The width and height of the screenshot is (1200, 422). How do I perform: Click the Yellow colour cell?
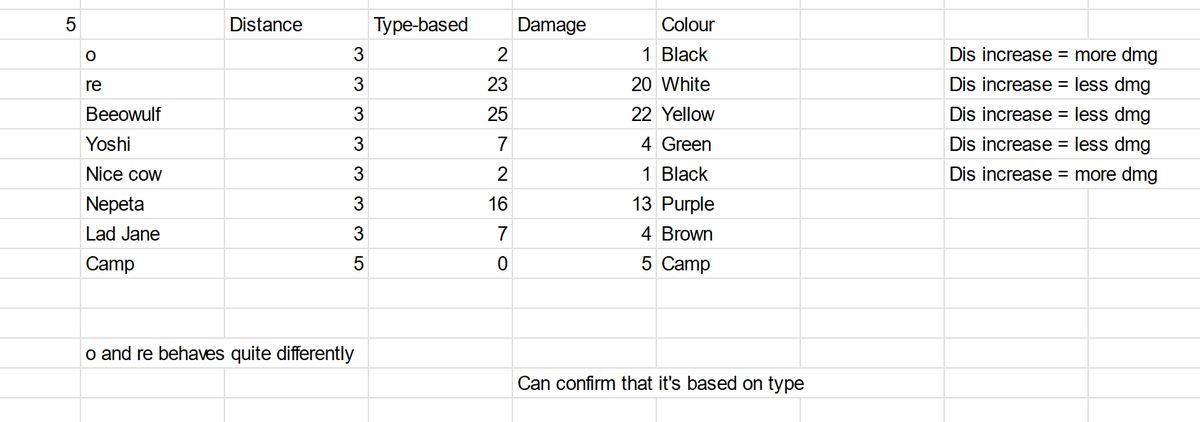coord(688,114)
